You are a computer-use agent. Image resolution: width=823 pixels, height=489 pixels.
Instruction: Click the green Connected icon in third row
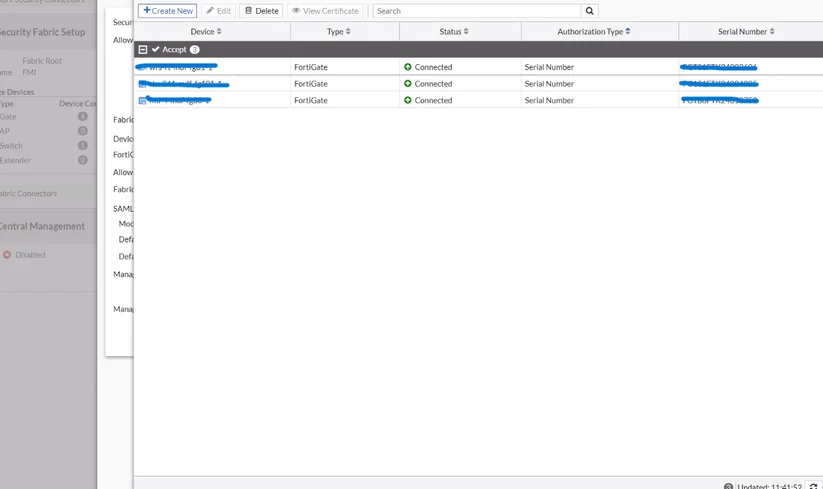pos(408,100)
